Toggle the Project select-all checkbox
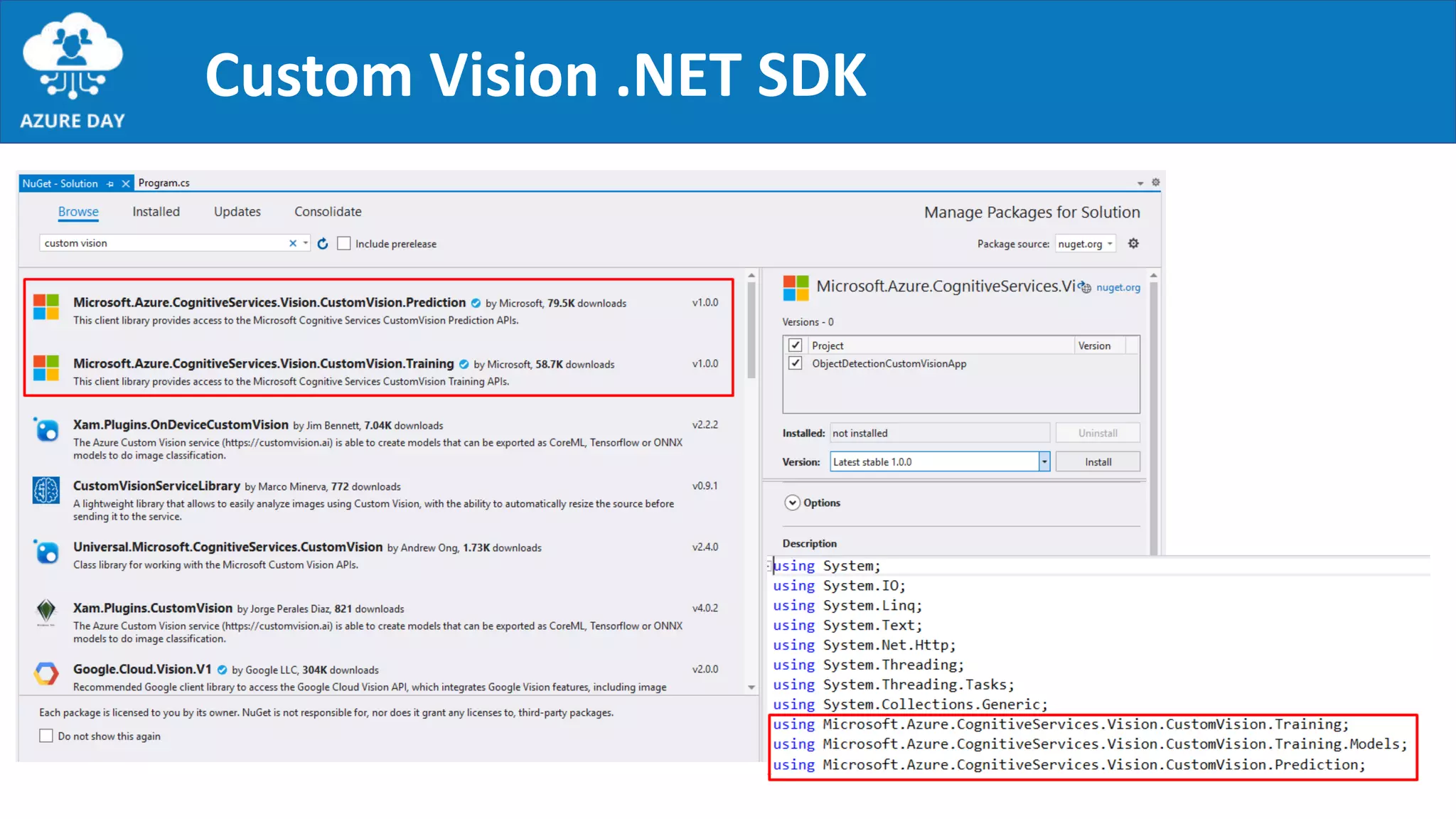This screenshot has height=819, width=1456. [796, 345]
